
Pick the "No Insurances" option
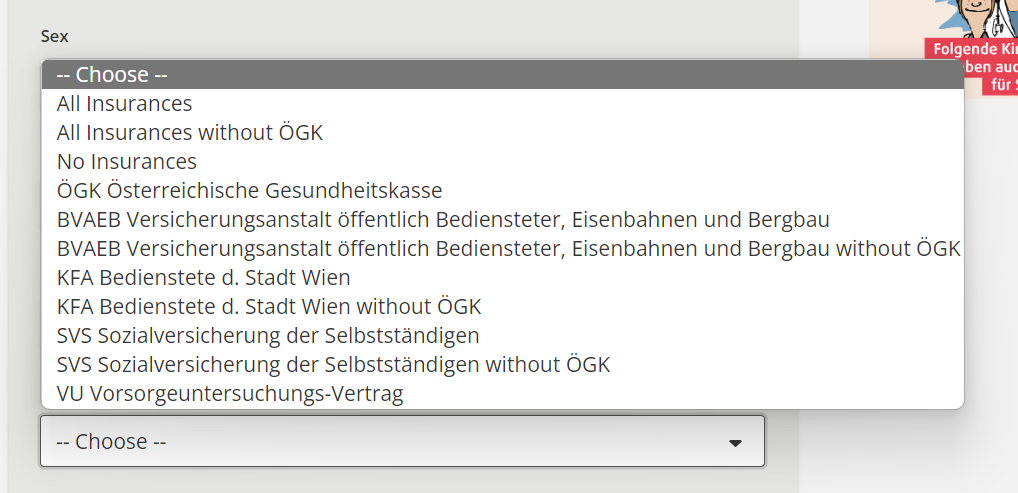(x=503, y=161)
